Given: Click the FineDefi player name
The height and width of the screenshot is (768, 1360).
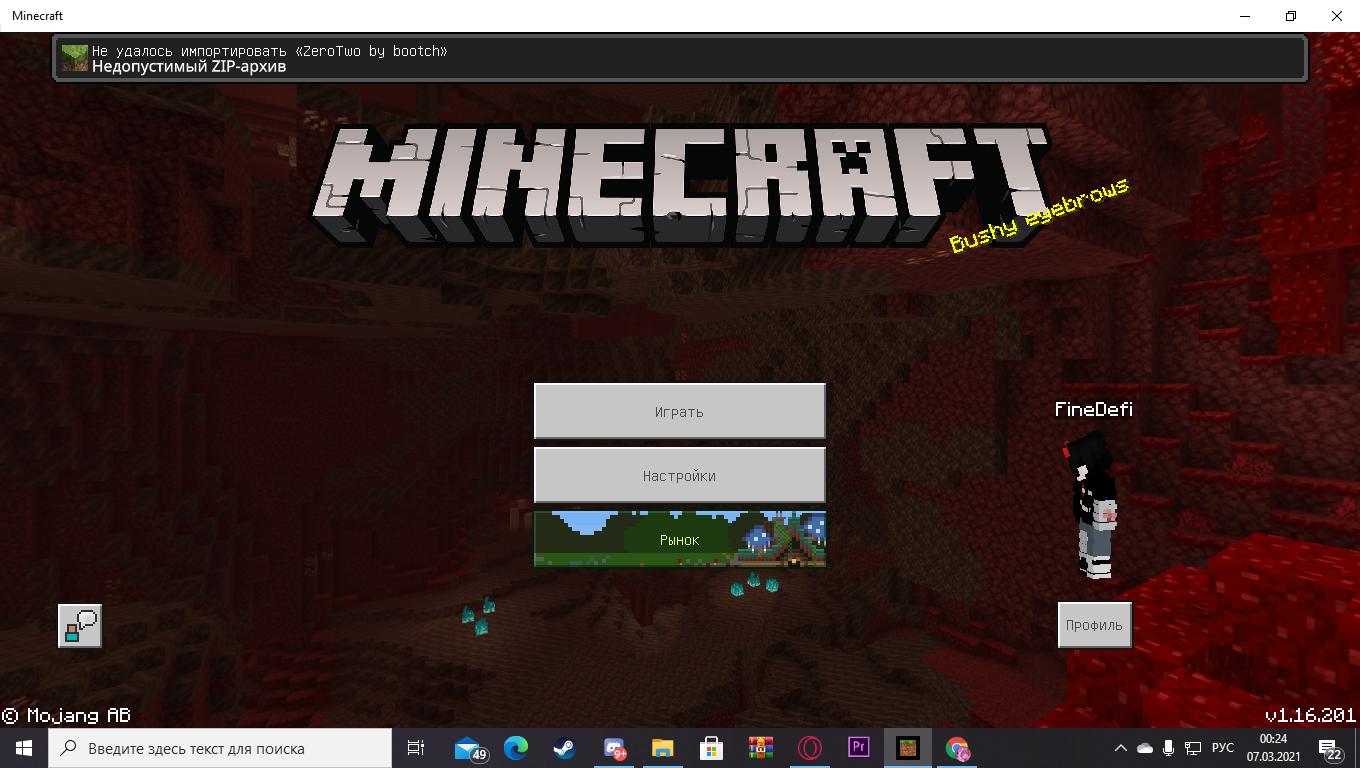Looking at the screenshot, I should [1094, 409].
